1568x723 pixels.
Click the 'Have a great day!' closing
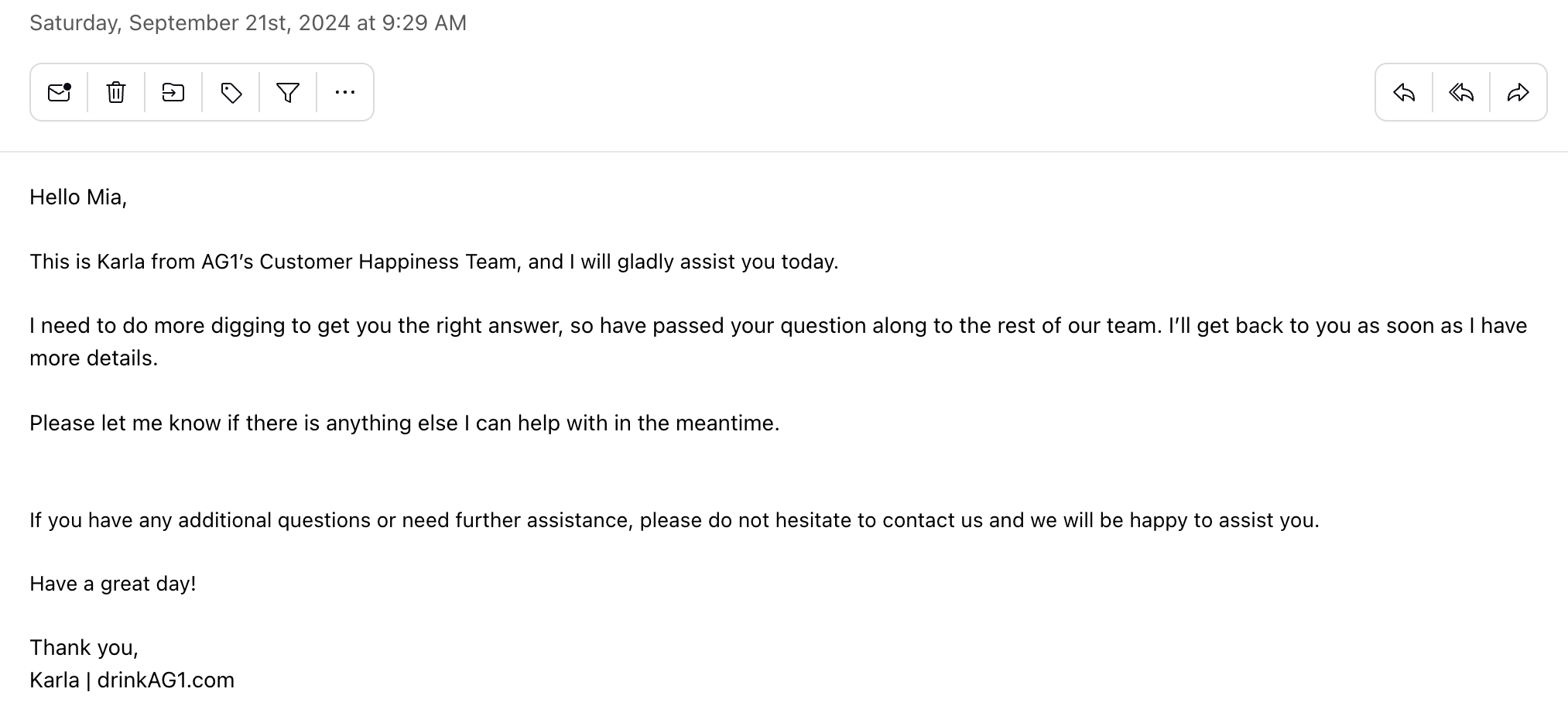[113, 584]
